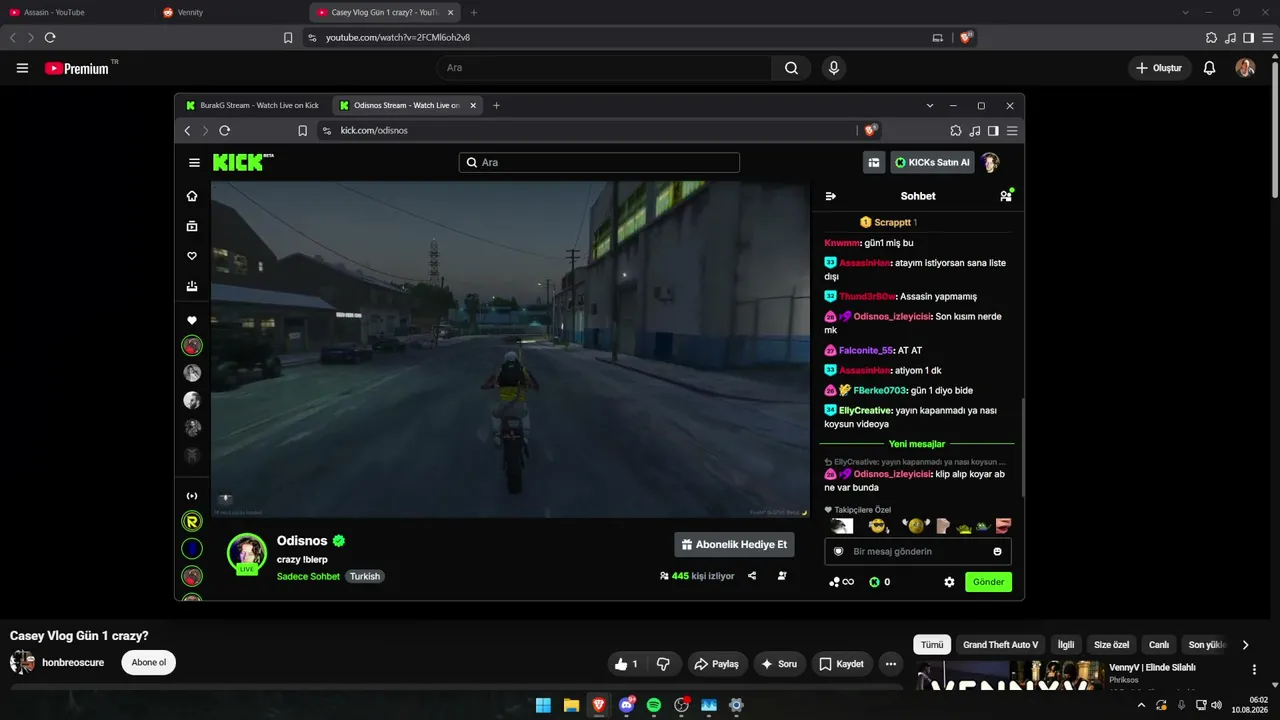
Task: Open options menu for VennyV recommended video
Action: [1254, 670]
